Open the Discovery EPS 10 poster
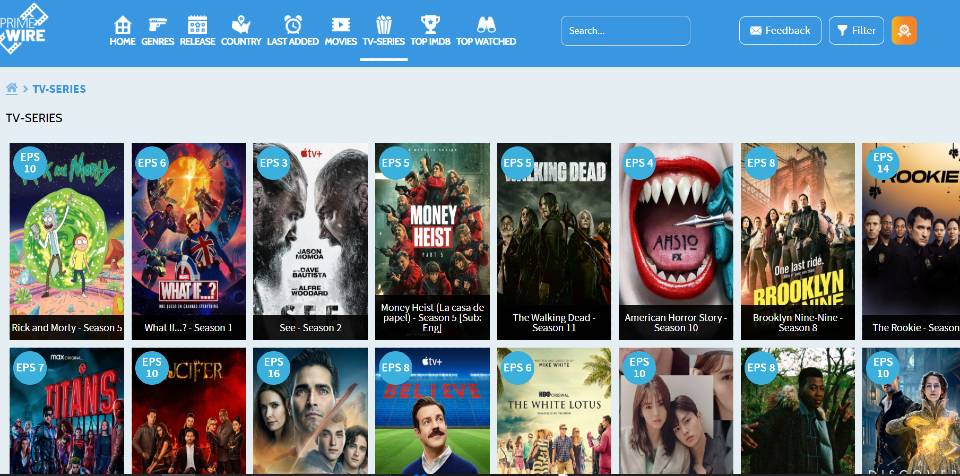 coord(911,410)
